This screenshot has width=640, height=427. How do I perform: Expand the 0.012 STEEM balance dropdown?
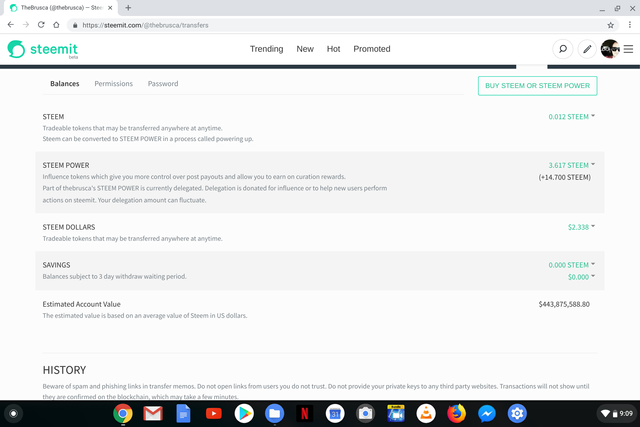[x=571, y=117]
